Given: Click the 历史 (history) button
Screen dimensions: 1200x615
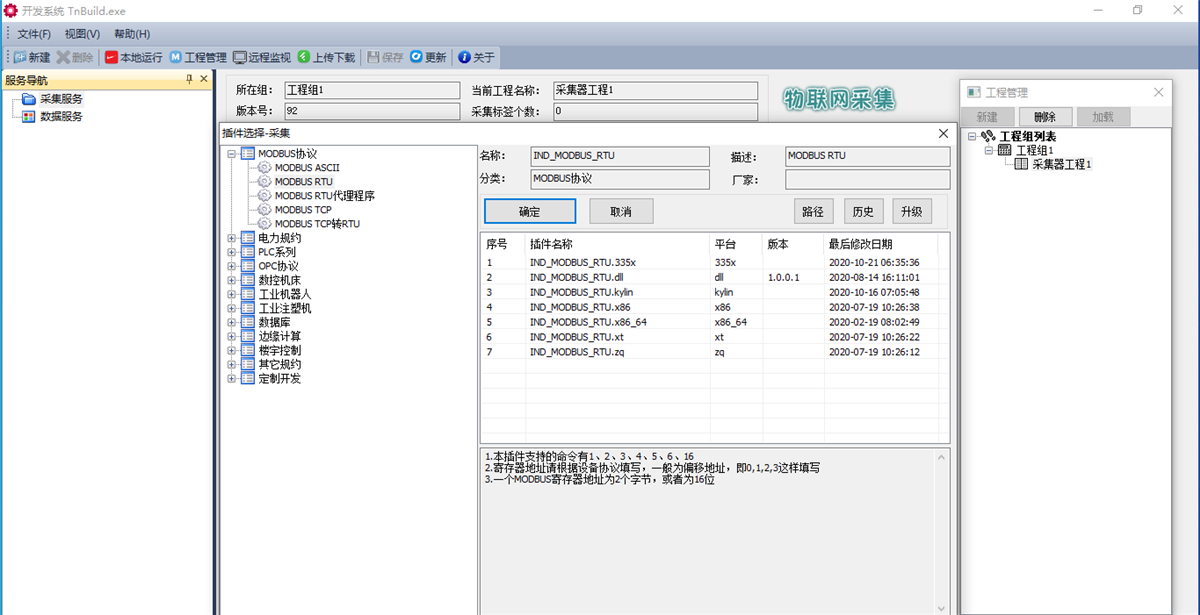Looking at the screenshot, I should pos(863,211).
